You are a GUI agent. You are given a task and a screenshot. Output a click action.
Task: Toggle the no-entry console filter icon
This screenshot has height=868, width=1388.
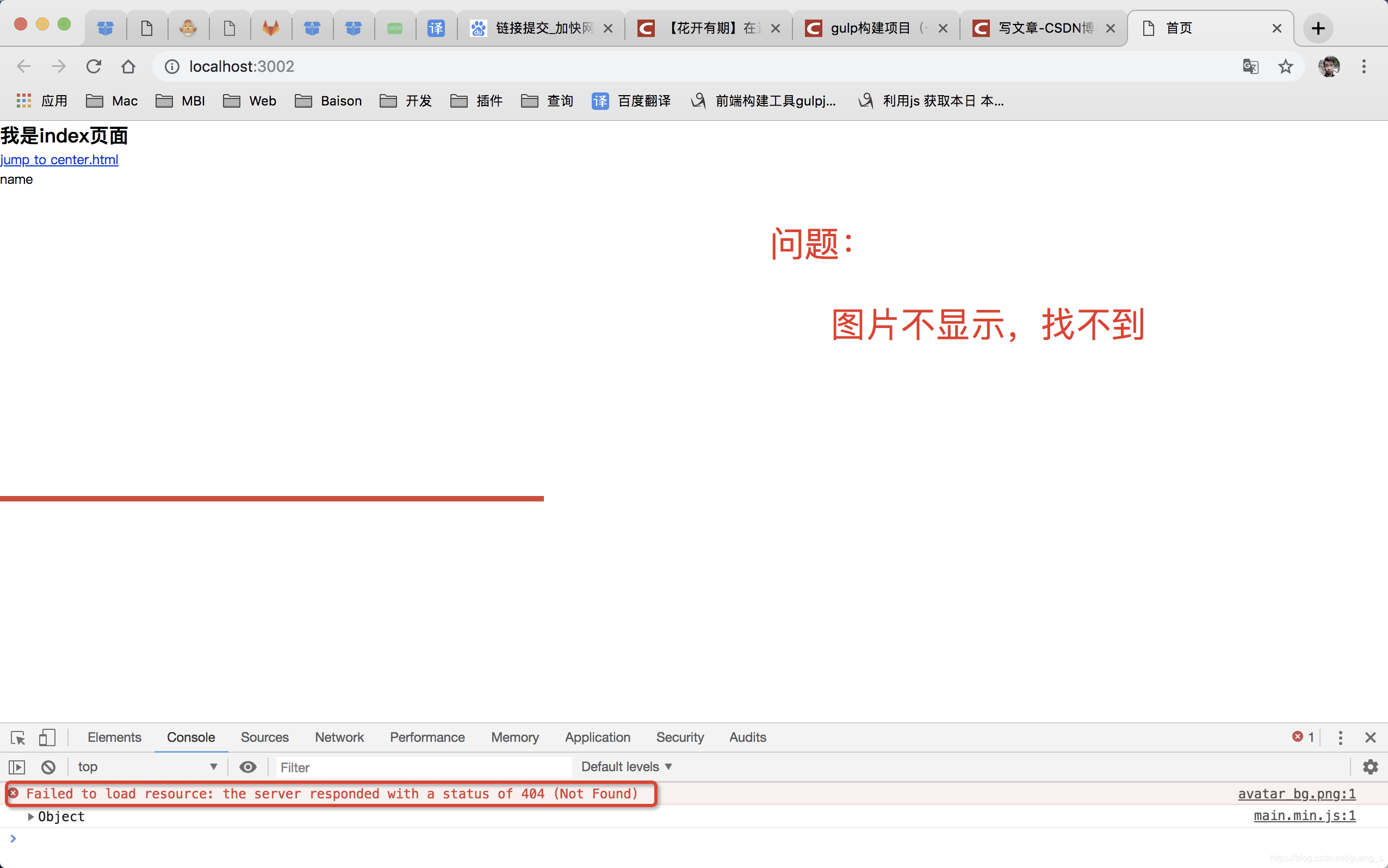[47, 766]
